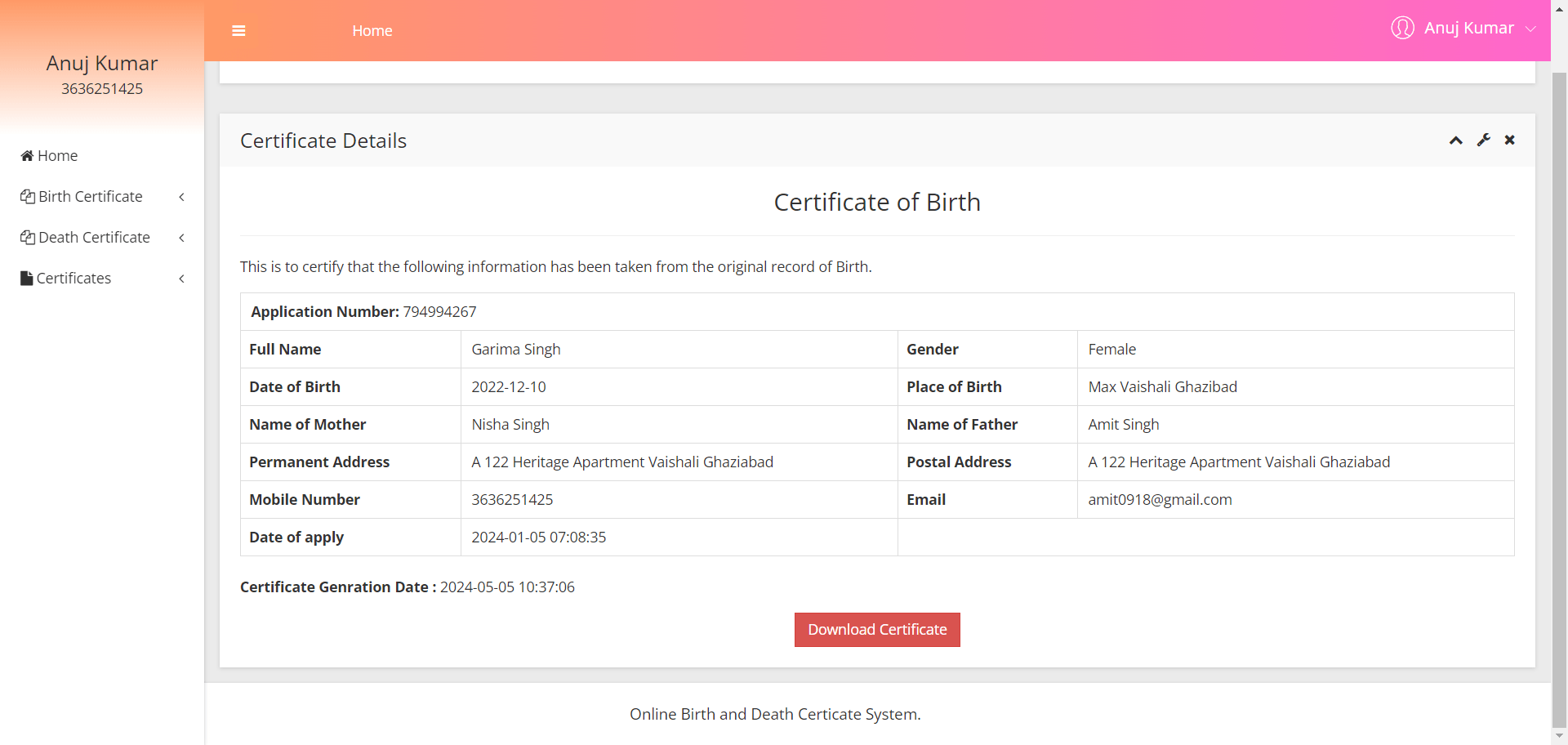Viewport: 1568px width, 745px height.
Task: Remove the Certificate Details panel via the X icon
Action: 1509,140
